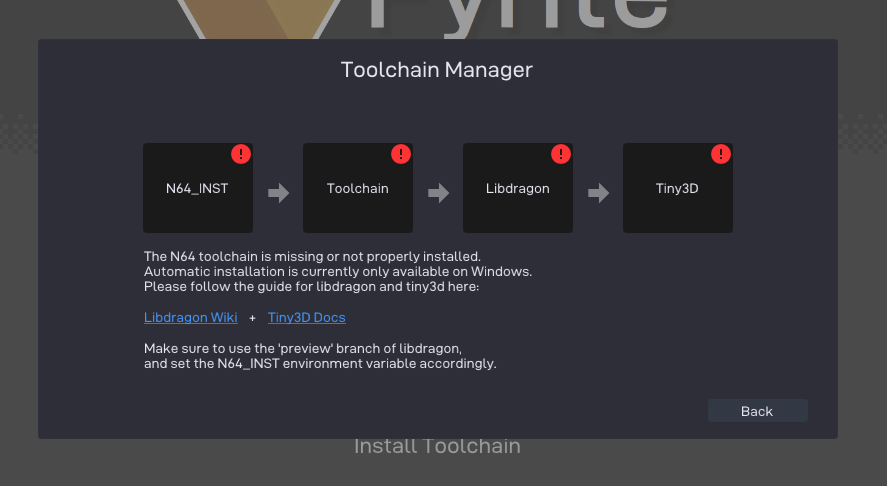Click the red warning icon on Toolchain

point(401,154)
